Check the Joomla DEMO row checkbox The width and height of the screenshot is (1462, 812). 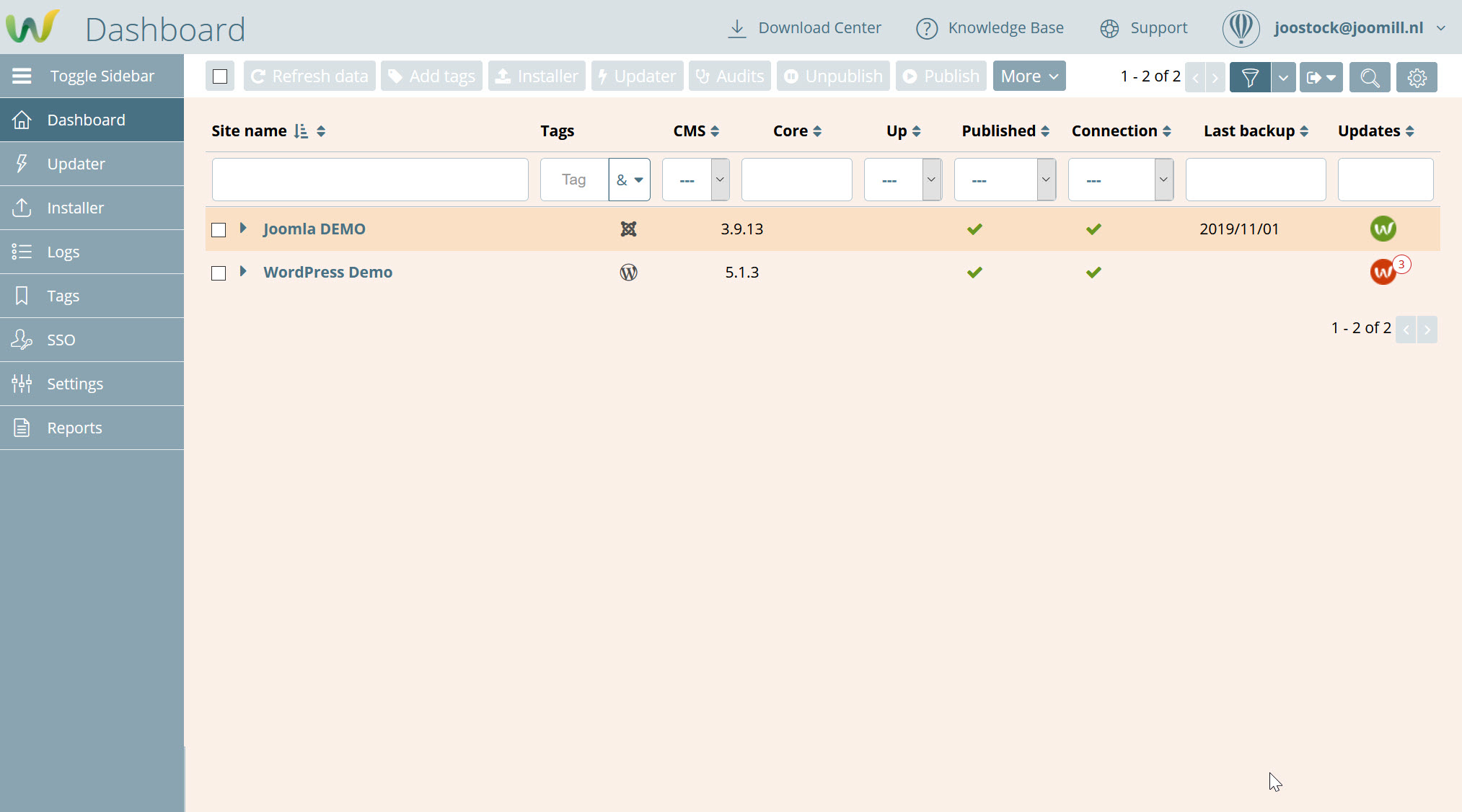click(219, 229)
